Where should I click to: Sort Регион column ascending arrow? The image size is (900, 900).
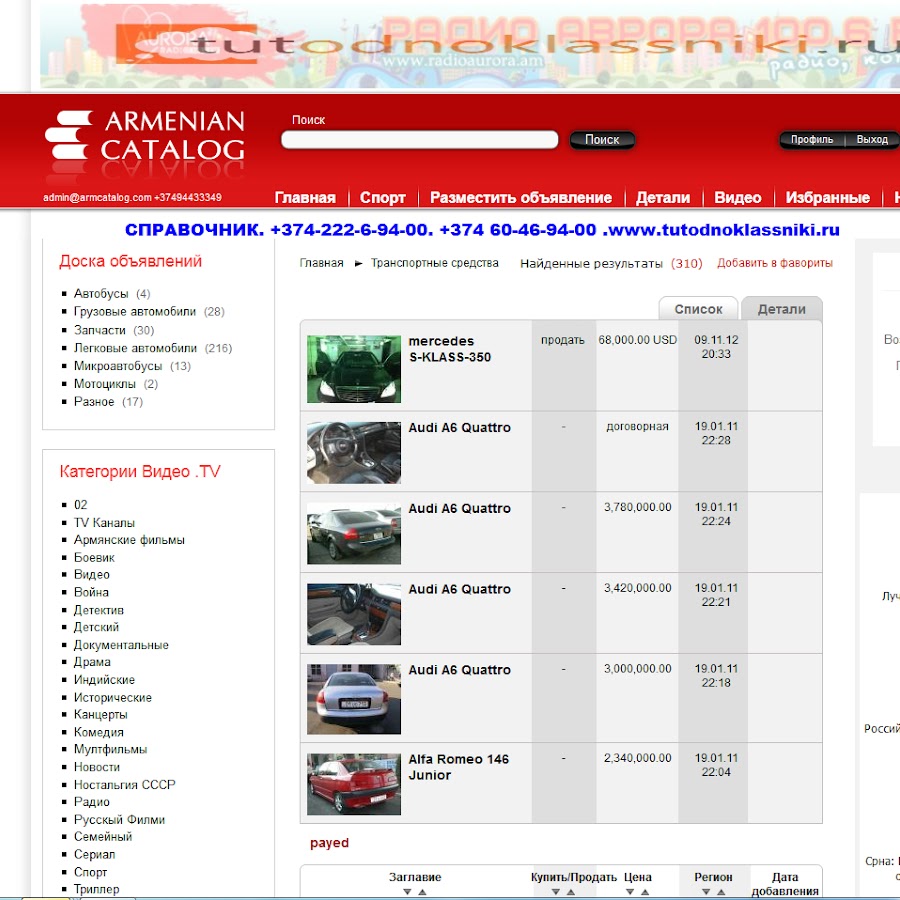point(721,892)
